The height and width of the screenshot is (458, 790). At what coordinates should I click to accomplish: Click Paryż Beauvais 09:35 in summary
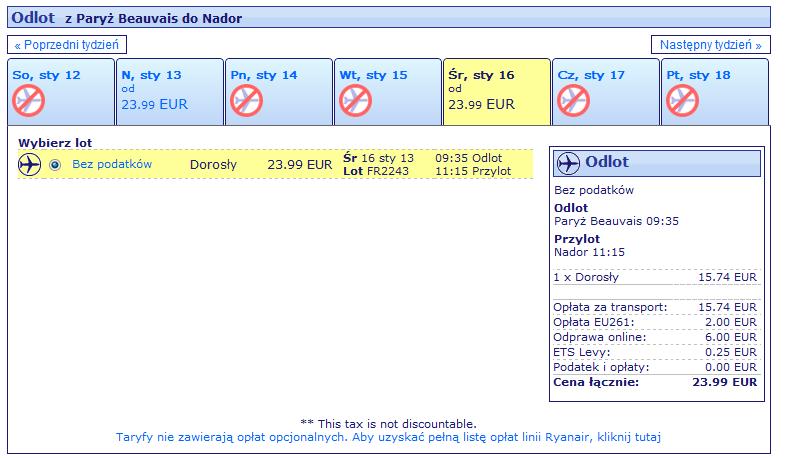tap(616, 221)
